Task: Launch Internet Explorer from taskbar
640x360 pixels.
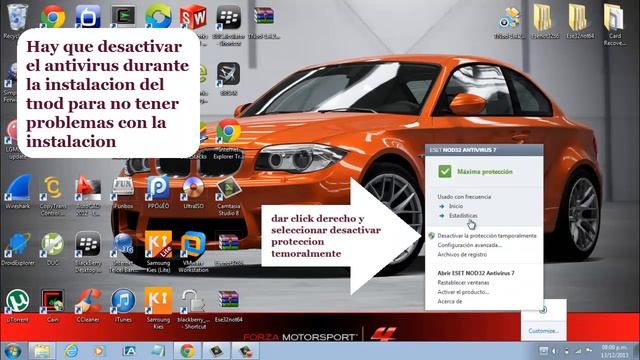Action: 71,351
